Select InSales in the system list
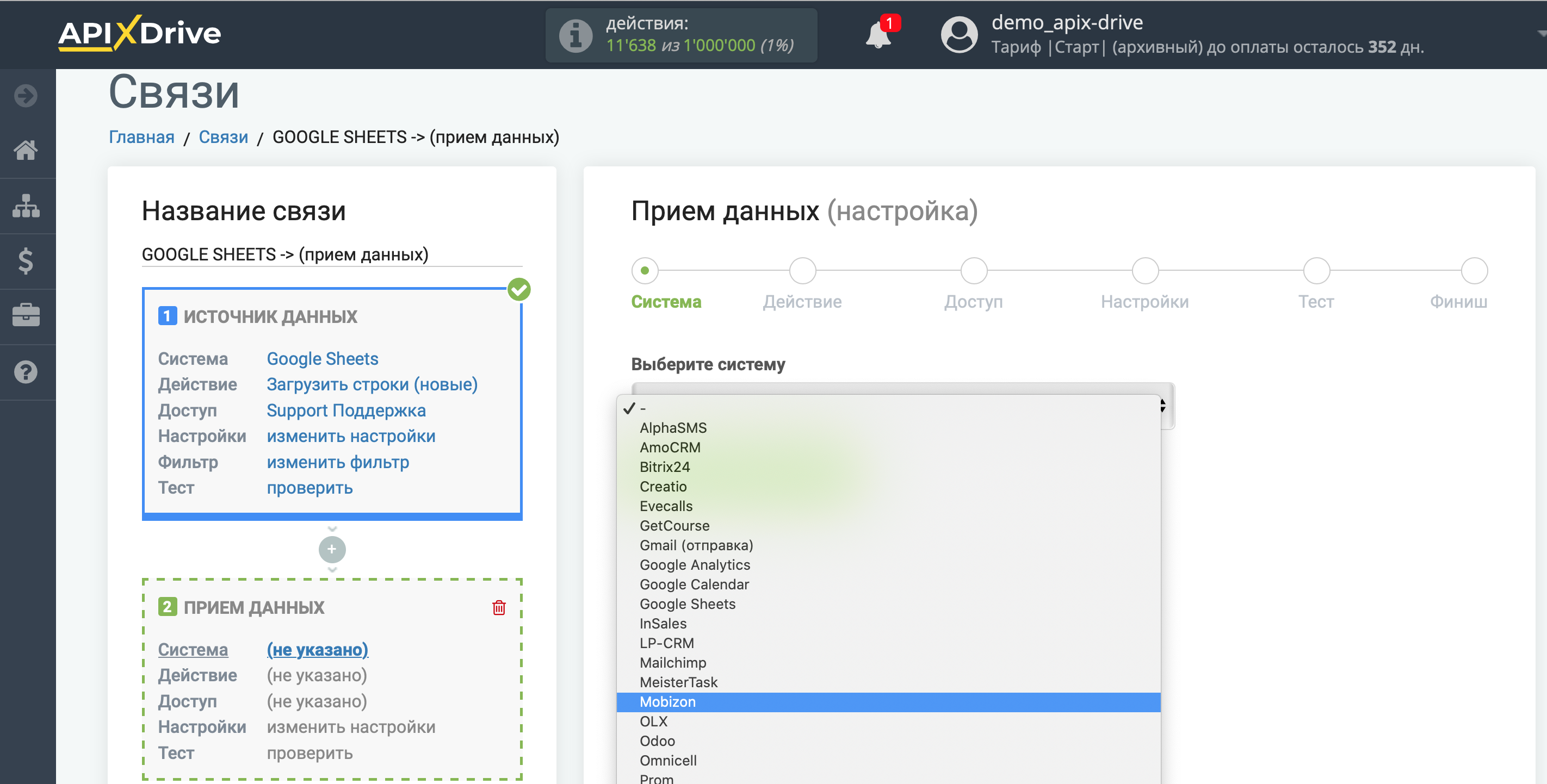The image size is (1547, 784). (x=888, y=624)
